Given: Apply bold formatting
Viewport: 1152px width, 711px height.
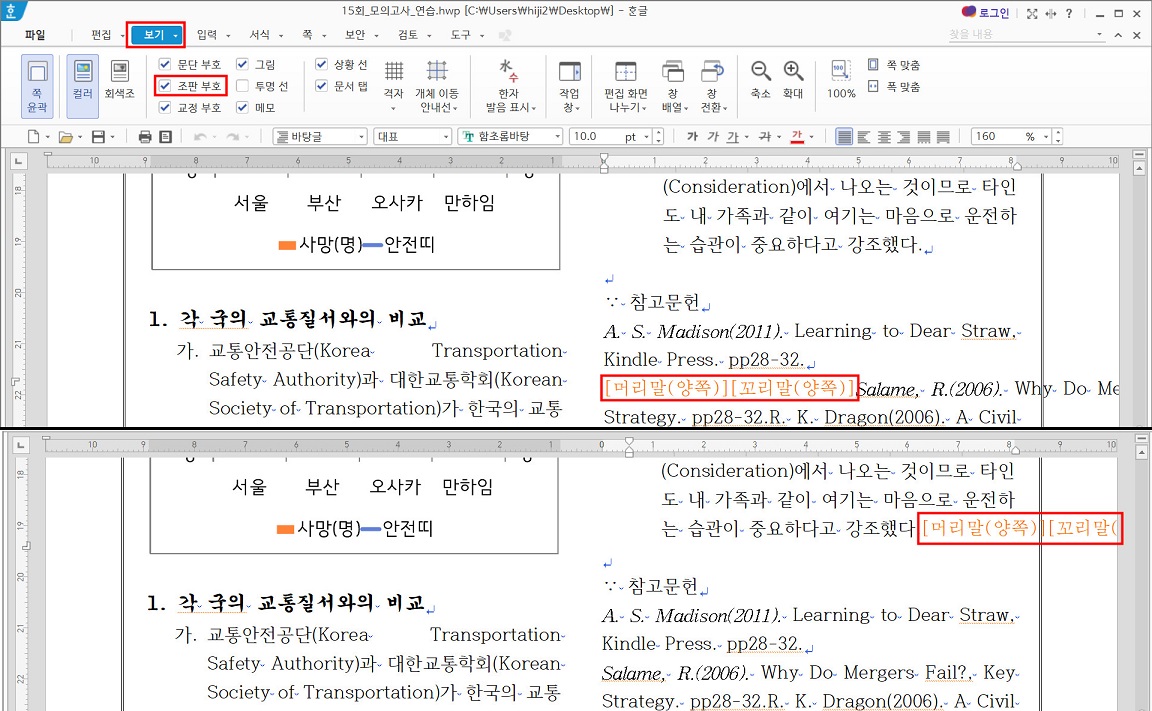Looking at the screenshot, I should [x=692, y=137].
